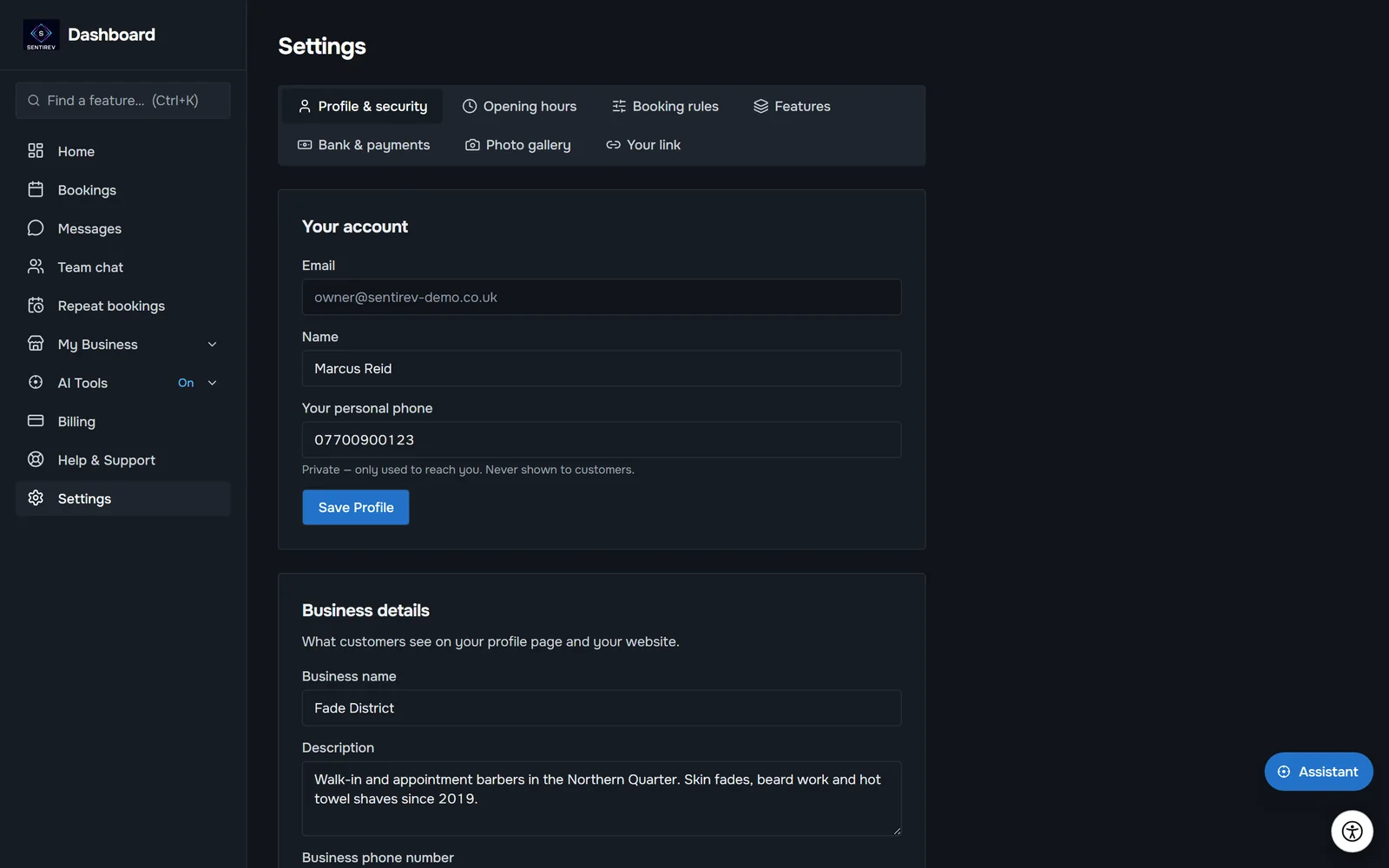Click the Team chat people icon
Image resolution: width=1389 pixels, height=868 pixels.
[36, 266]
